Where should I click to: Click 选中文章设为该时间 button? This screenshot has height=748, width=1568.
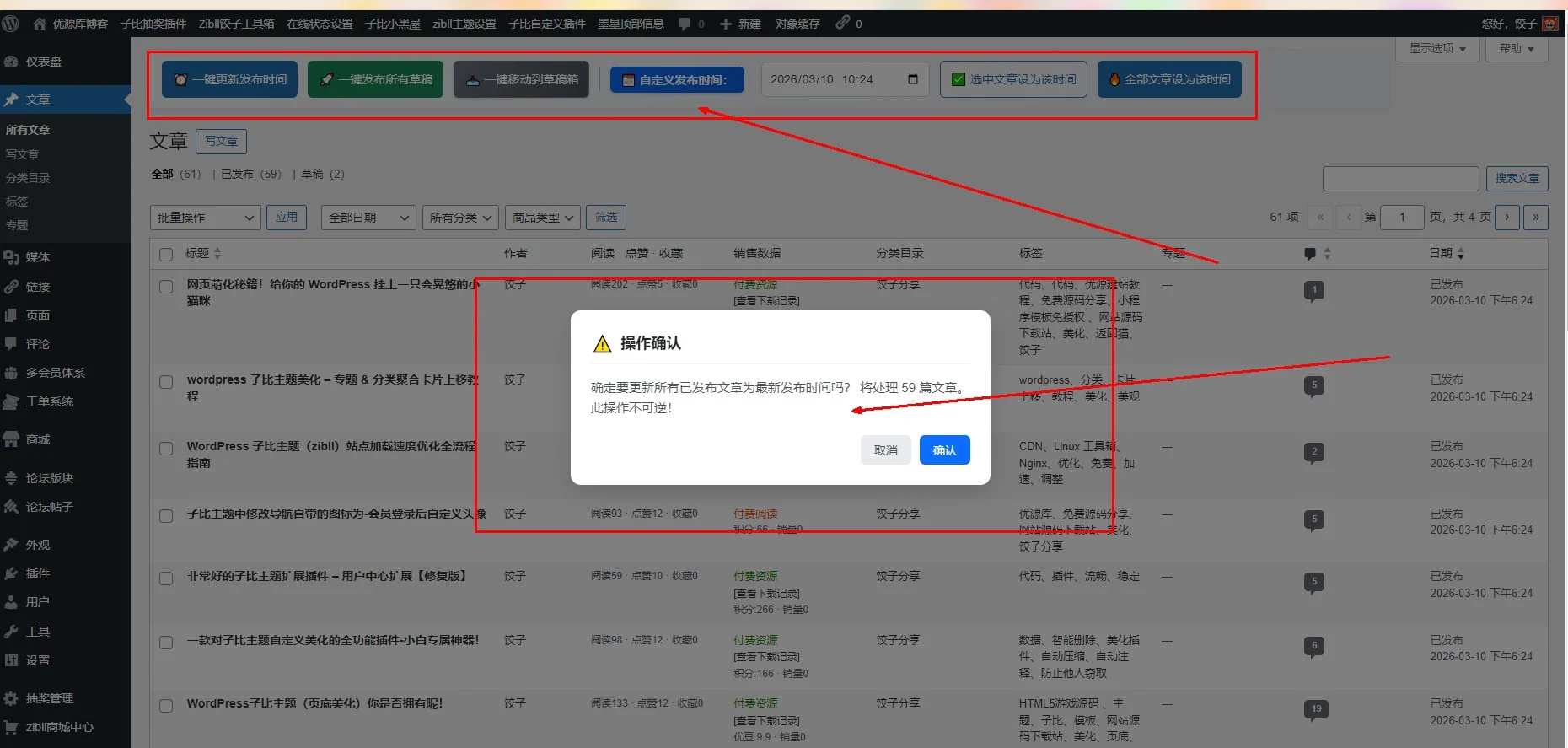tap(1013, 79)
